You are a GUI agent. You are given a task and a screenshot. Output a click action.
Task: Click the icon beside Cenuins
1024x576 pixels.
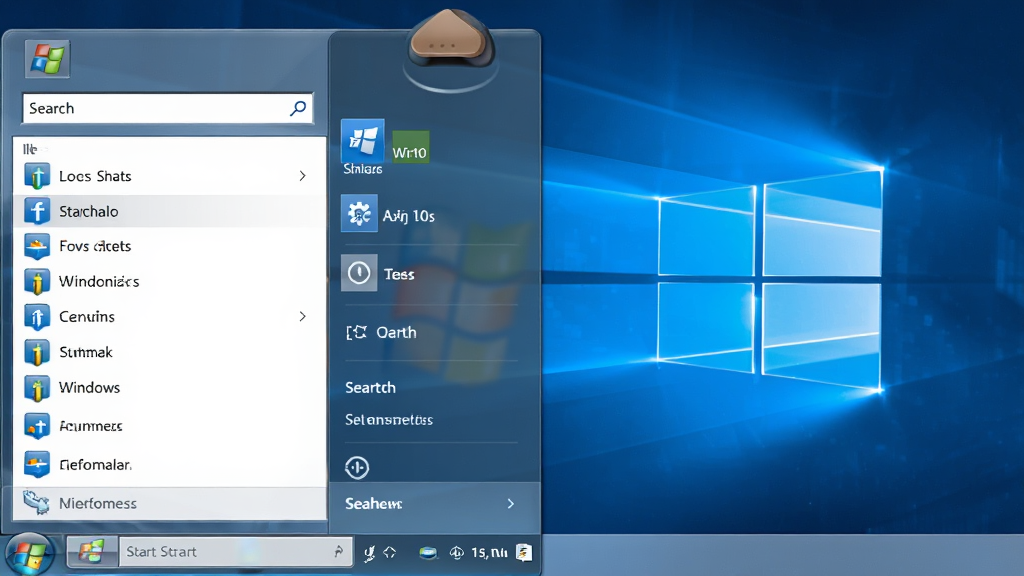click(37, 317)
